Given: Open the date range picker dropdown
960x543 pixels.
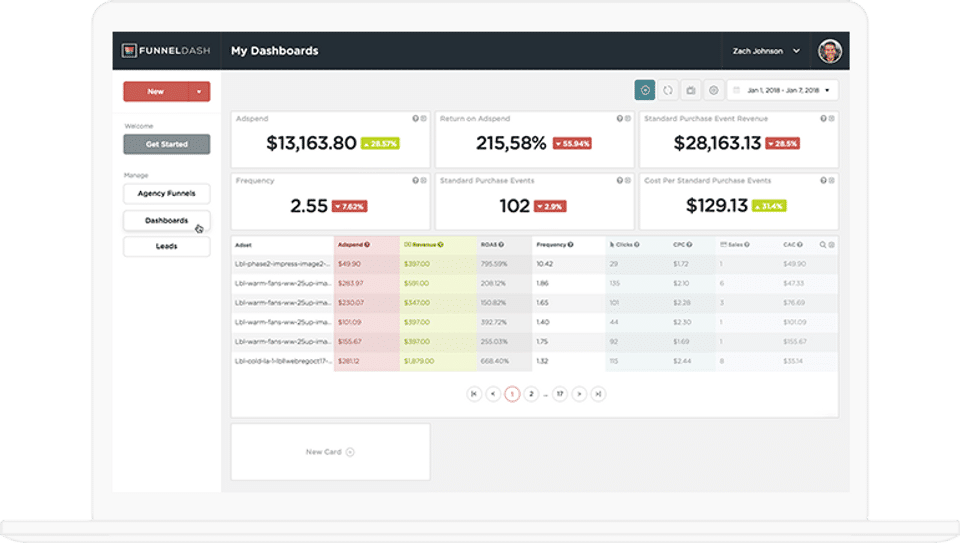Looking at the screenshot, I should click(x=782, y=90).
